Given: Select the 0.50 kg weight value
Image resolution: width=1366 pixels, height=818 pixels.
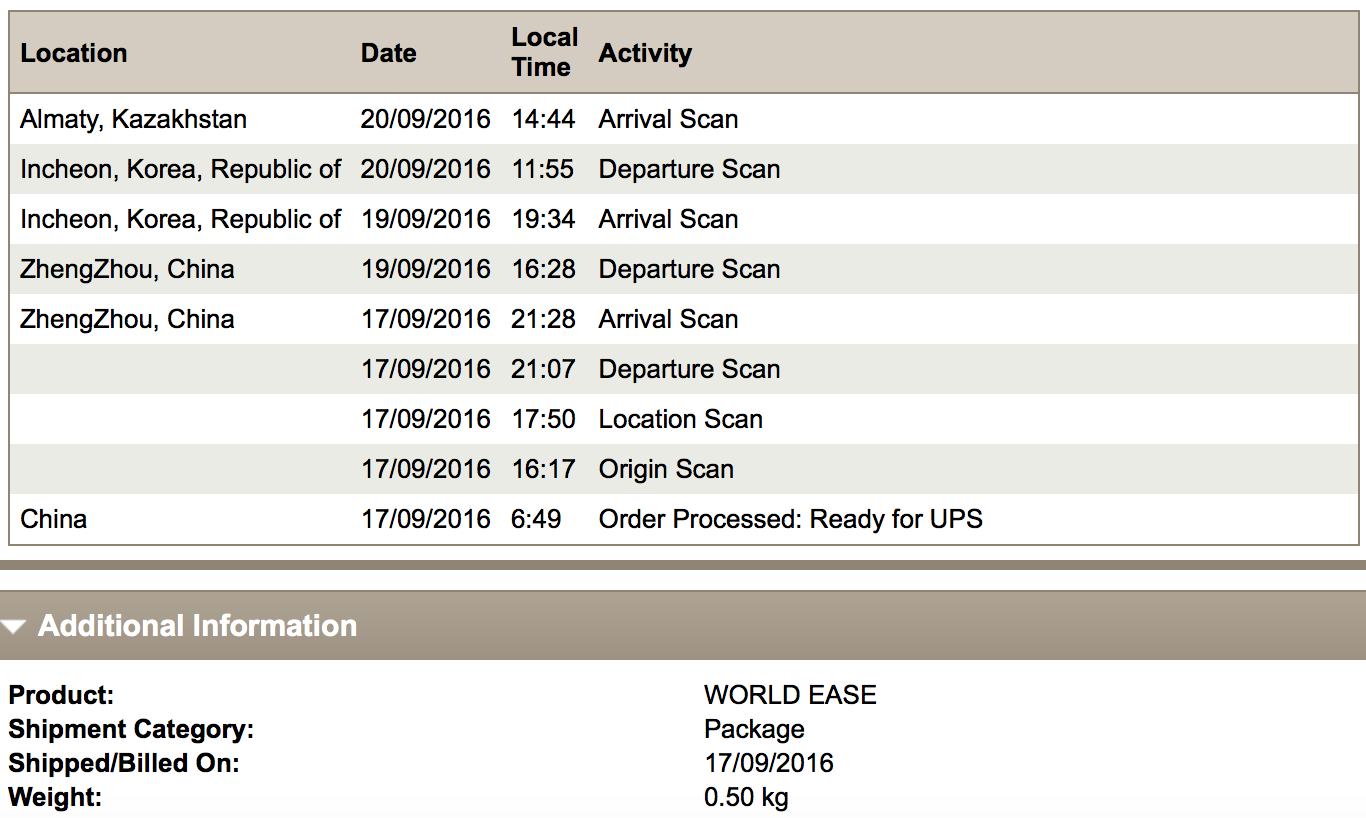Looking at the screenshot, I should [746, 797].
